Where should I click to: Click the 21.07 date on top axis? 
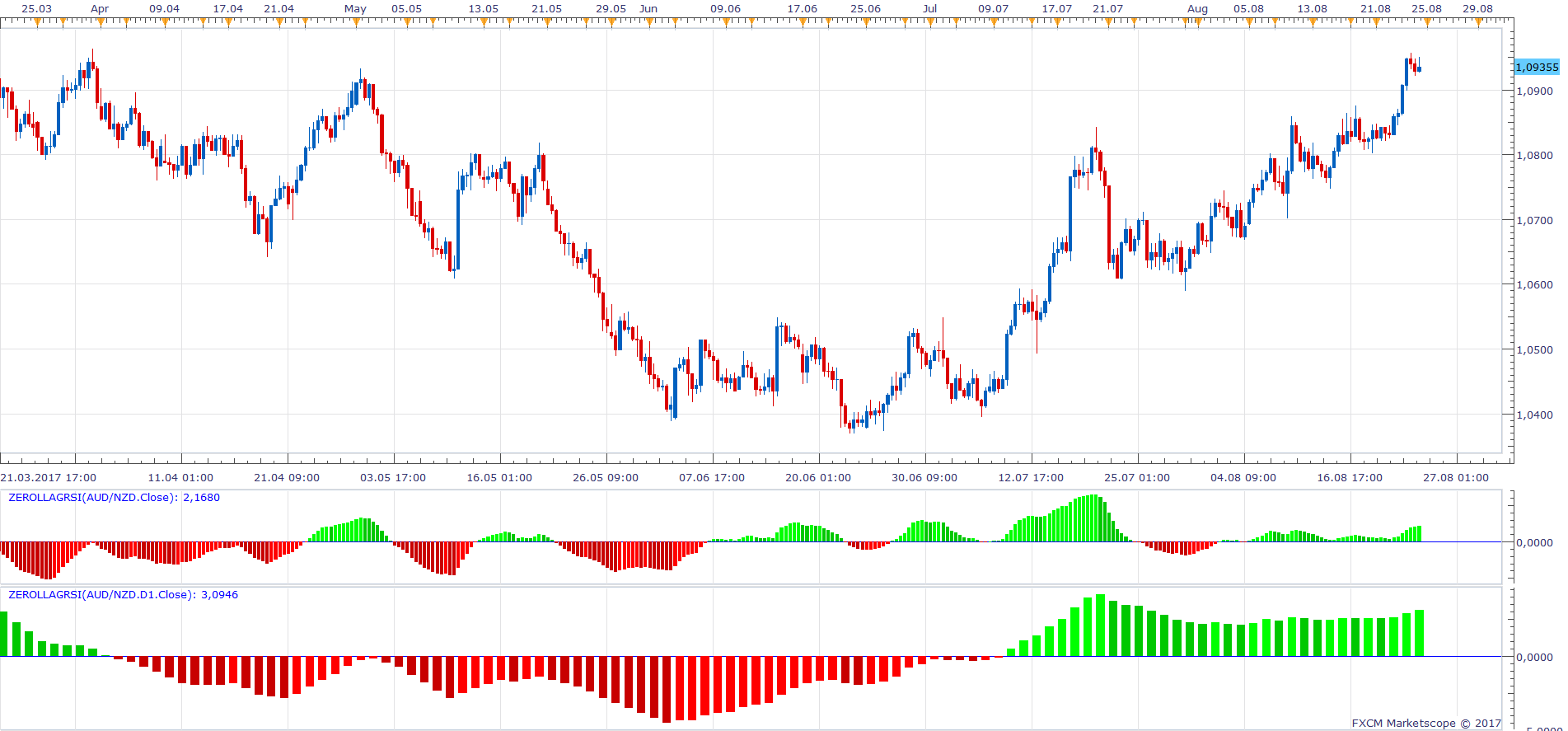coord(1108,9)
